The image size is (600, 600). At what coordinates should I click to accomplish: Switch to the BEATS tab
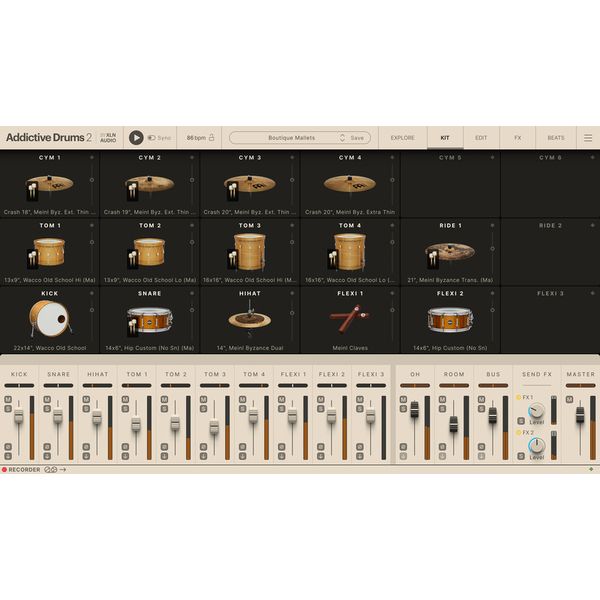pos(556,138)
